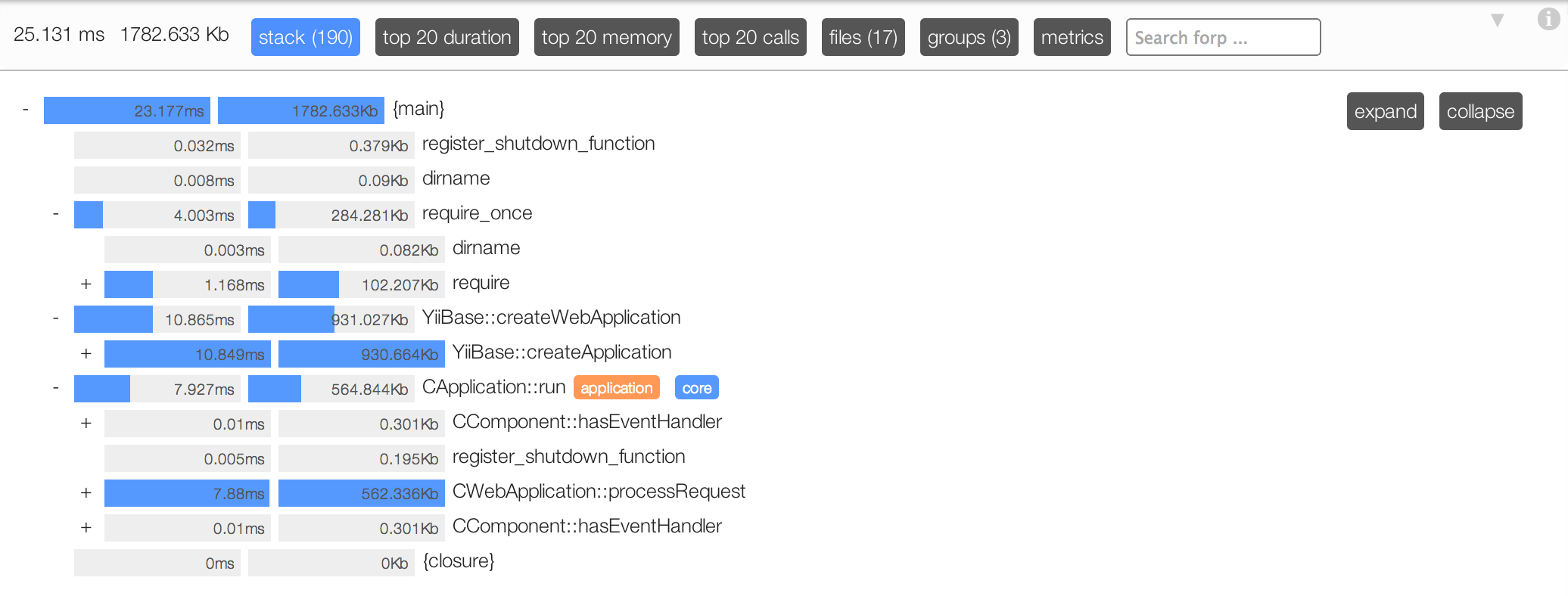This screenshot has height=596, width=1568.
Task: Collapse the CApplication::run node
Action: [x=56, y=388]
